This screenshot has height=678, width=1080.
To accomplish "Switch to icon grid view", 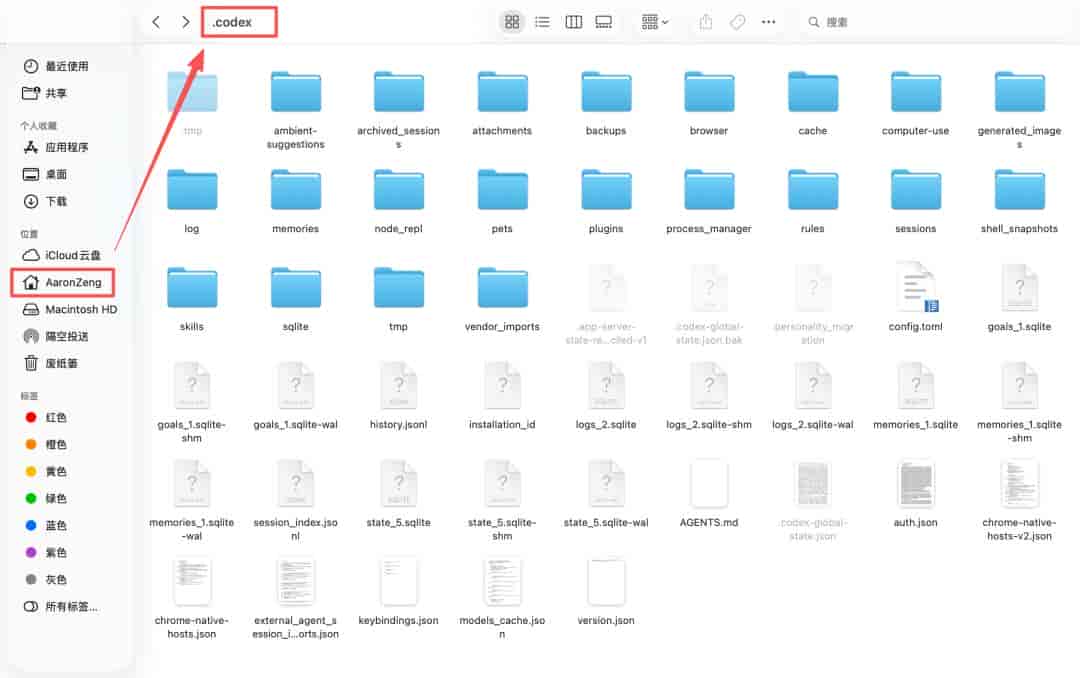I will 512,22.
